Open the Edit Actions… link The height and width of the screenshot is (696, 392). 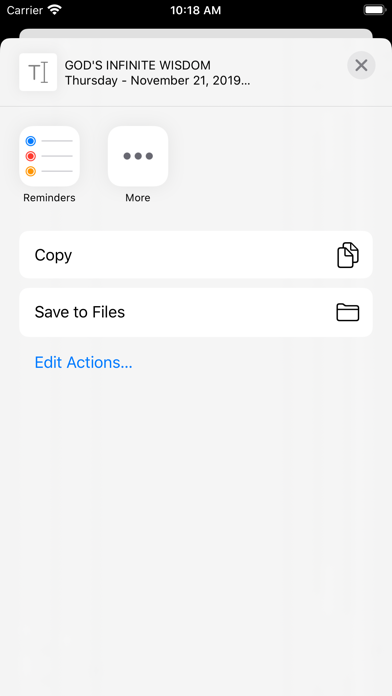83,362
